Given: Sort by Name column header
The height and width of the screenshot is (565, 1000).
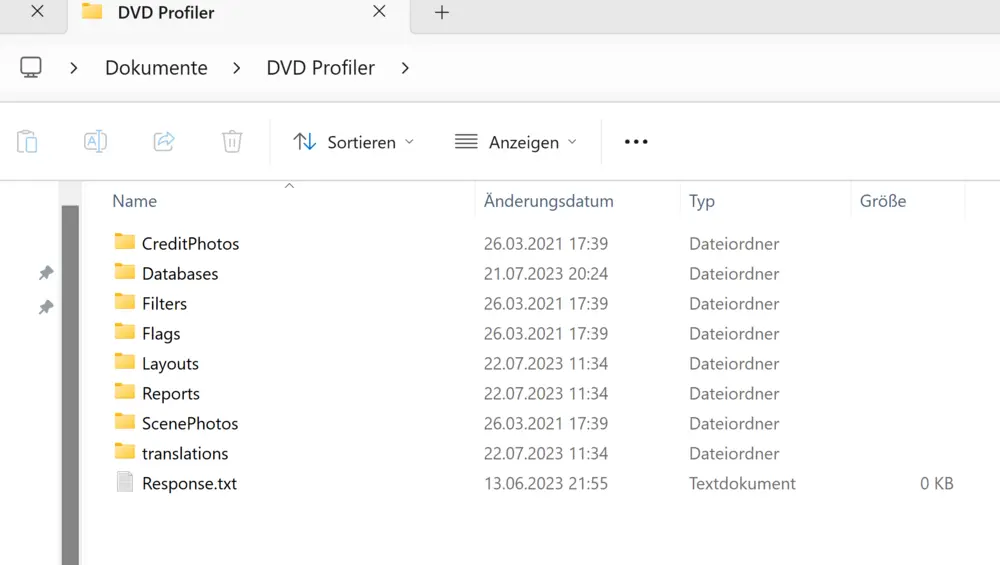Looking at the screenshot, I should point(135,201).
